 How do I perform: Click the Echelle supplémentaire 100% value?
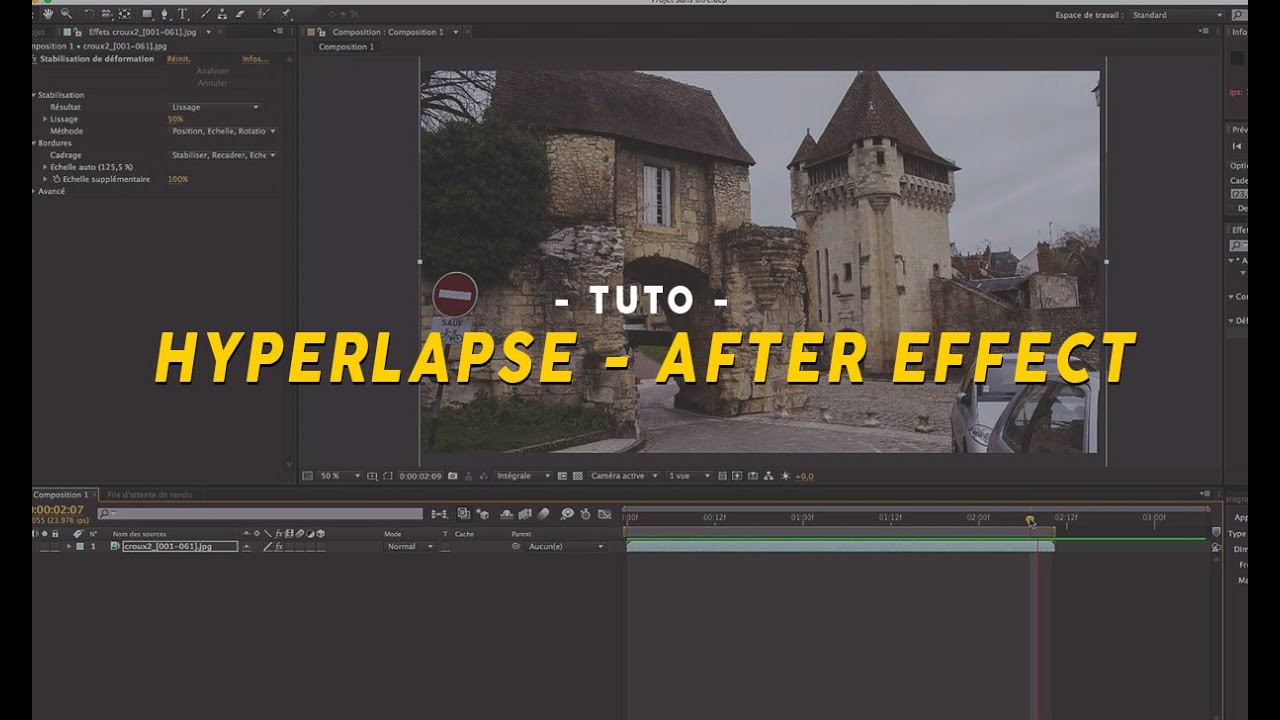[178, 179]
